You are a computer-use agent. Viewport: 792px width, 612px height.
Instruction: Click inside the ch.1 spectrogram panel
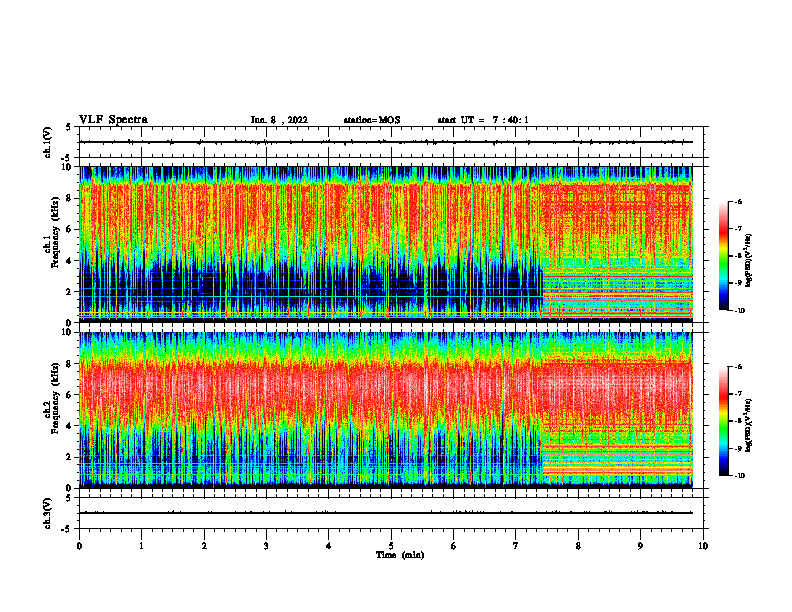[x=386, y=244]
